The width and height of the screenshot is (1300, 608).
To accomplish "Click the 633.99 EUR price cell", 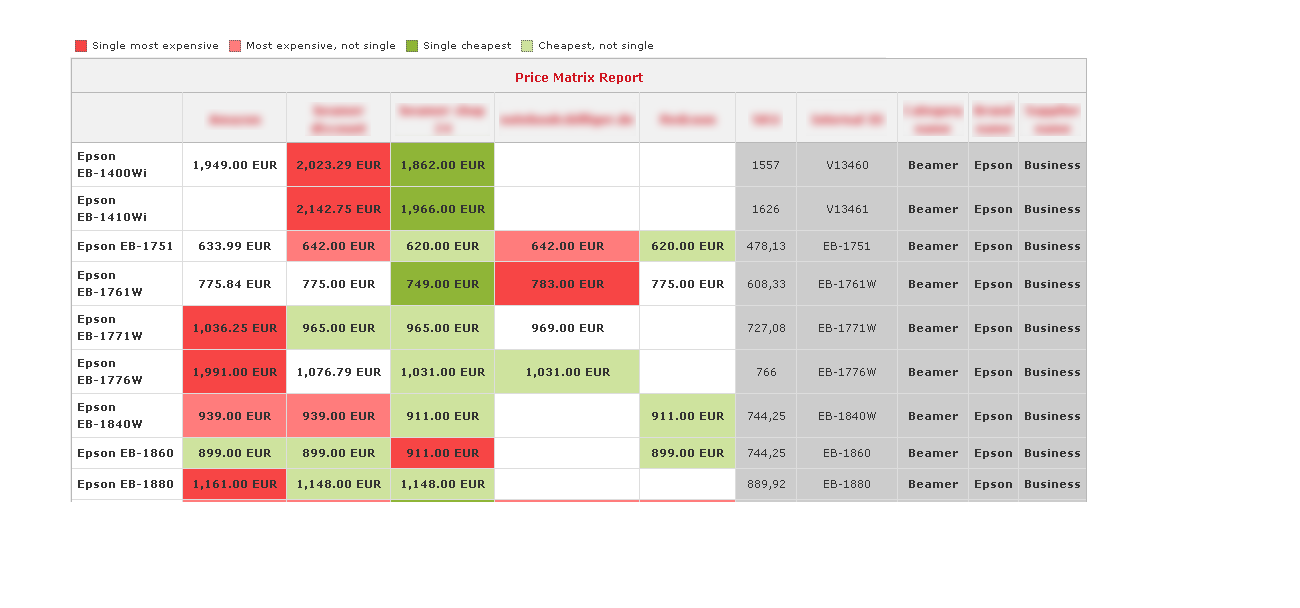I will point(235,246).
